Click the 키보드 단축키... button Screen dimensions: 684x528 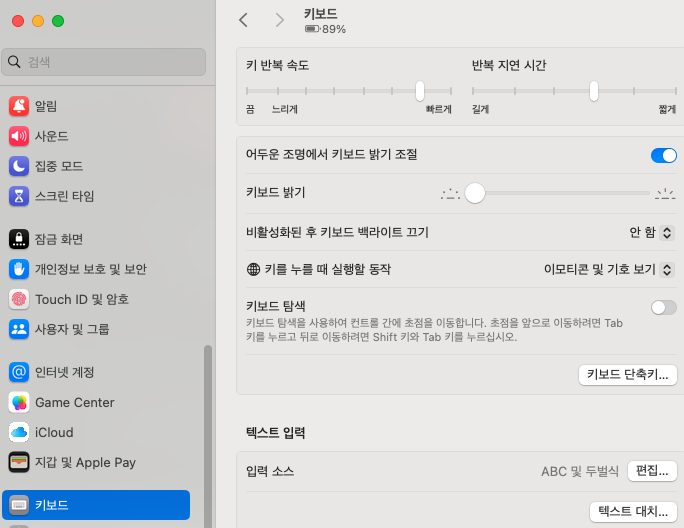[x=627, y=374]
